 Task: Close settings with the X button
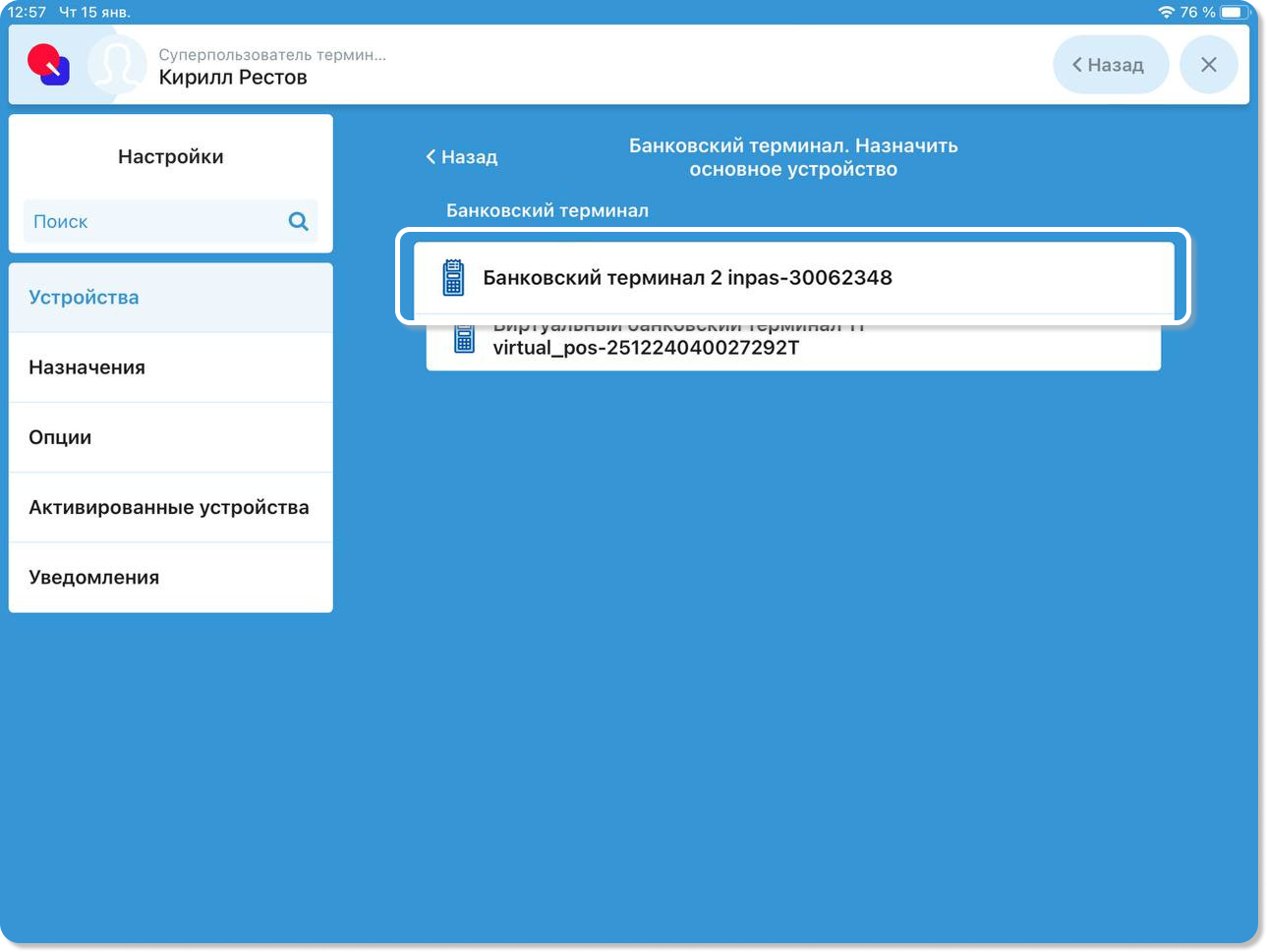1208,65
